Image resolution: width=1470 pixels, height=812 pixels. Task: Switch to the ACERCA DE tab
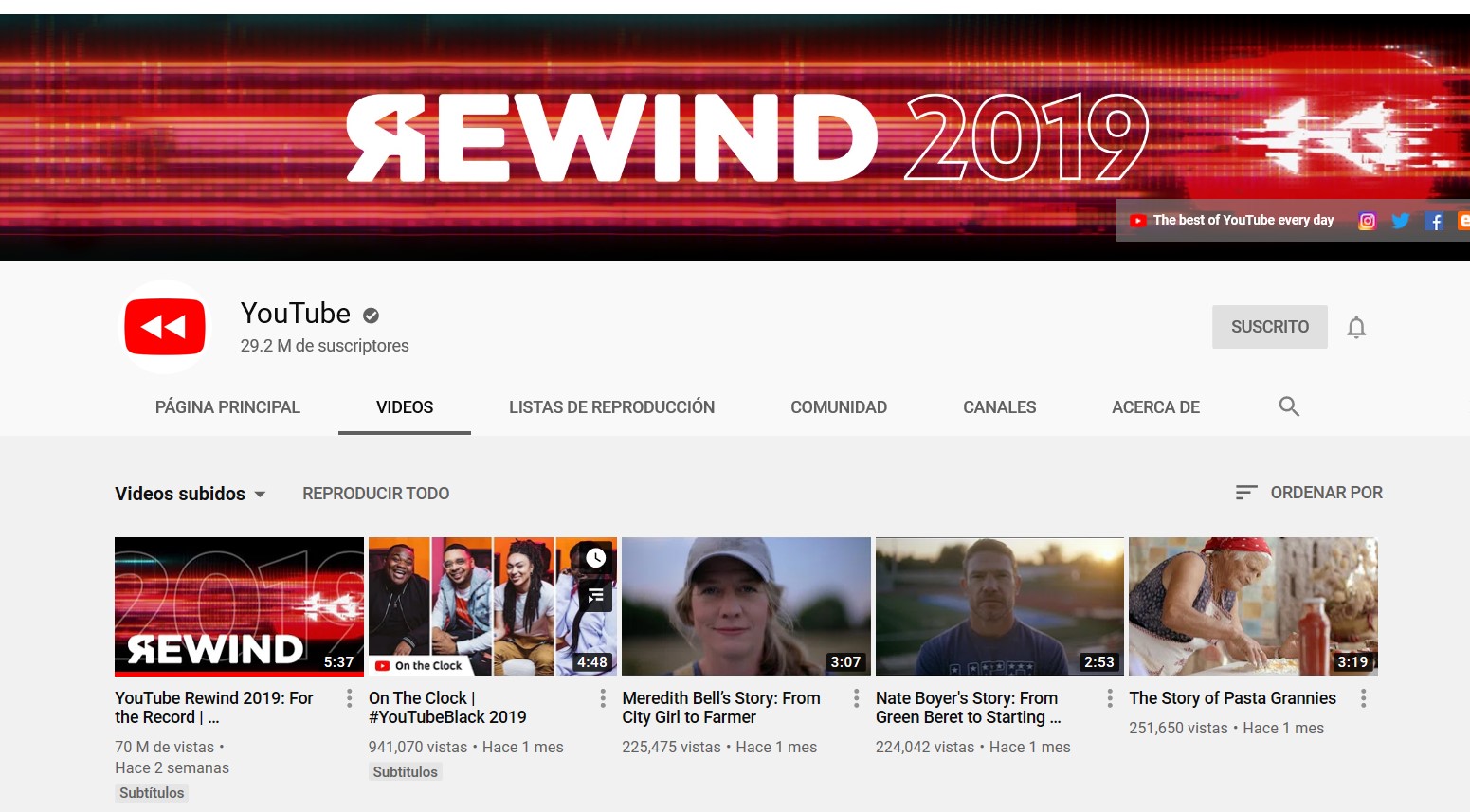click(1155, 407)
